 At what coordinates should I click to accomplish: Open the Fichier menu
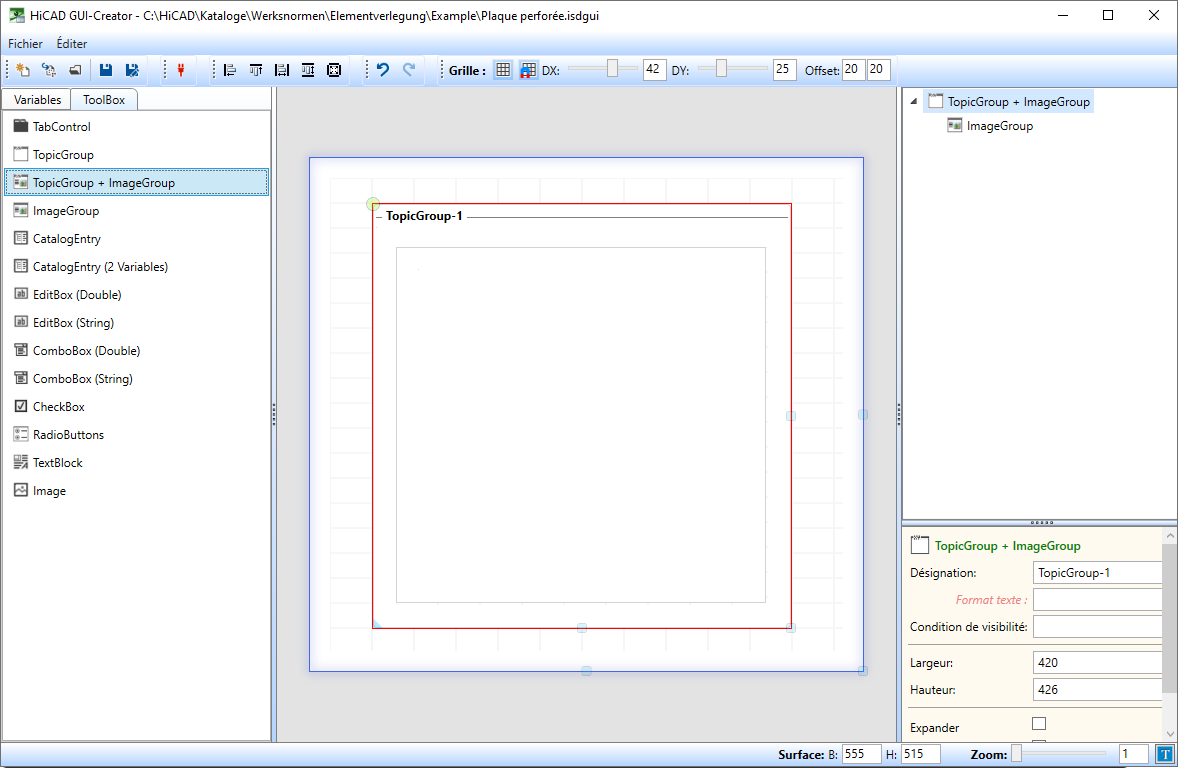point(25,44)
